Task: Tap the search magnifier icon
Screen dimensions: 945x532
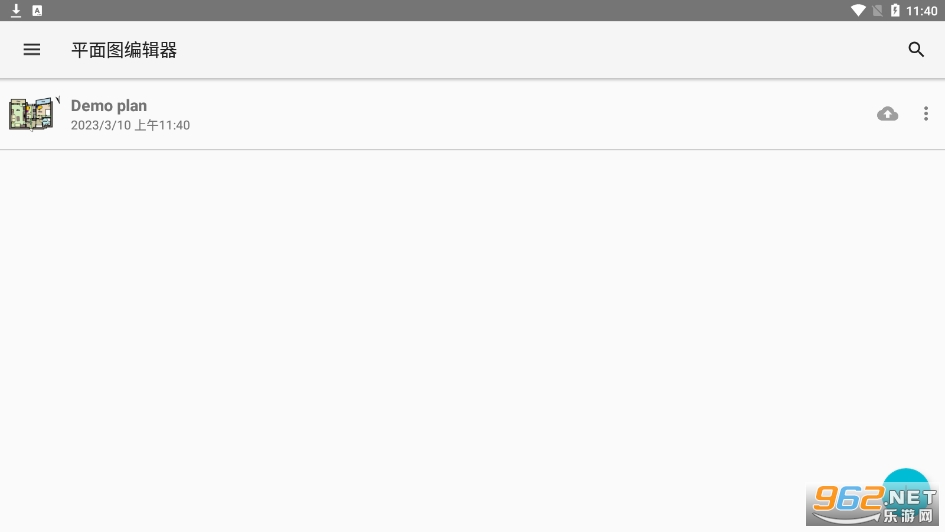Action: 915,49
